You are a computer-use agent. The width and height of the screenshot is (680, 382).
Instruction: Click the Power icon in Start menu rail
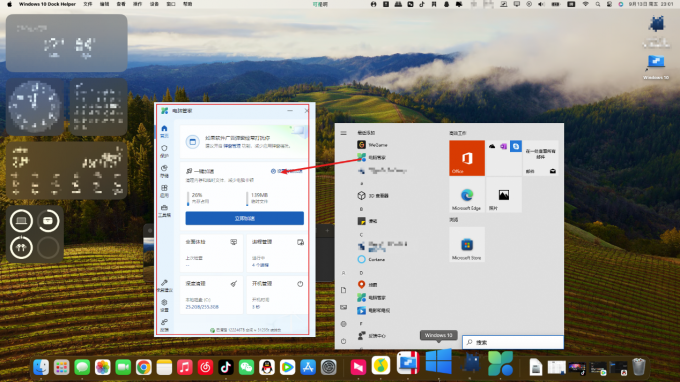(x=343, y=341)
